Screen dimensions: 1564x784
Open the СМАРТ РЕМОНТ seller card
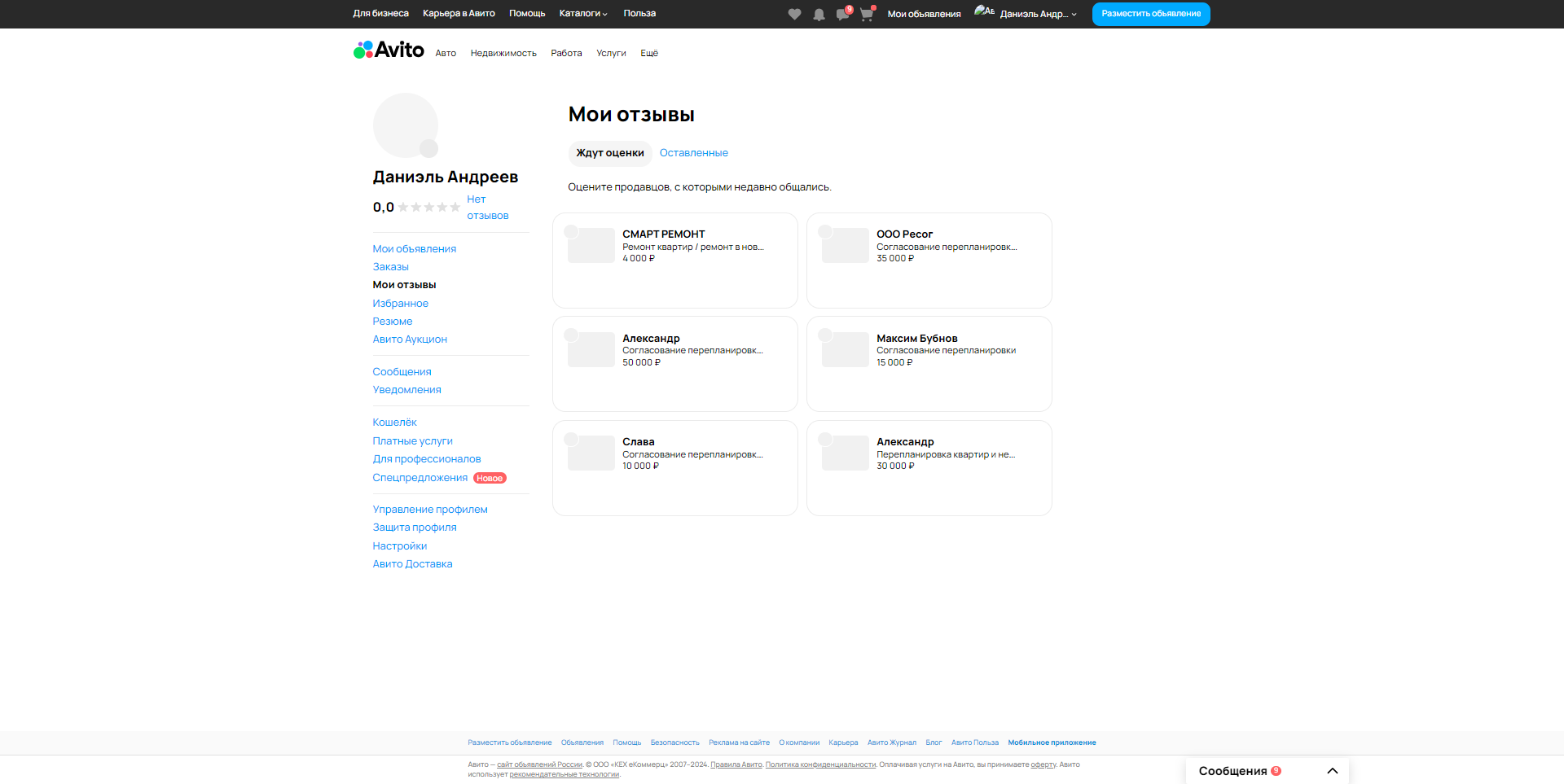675,261
